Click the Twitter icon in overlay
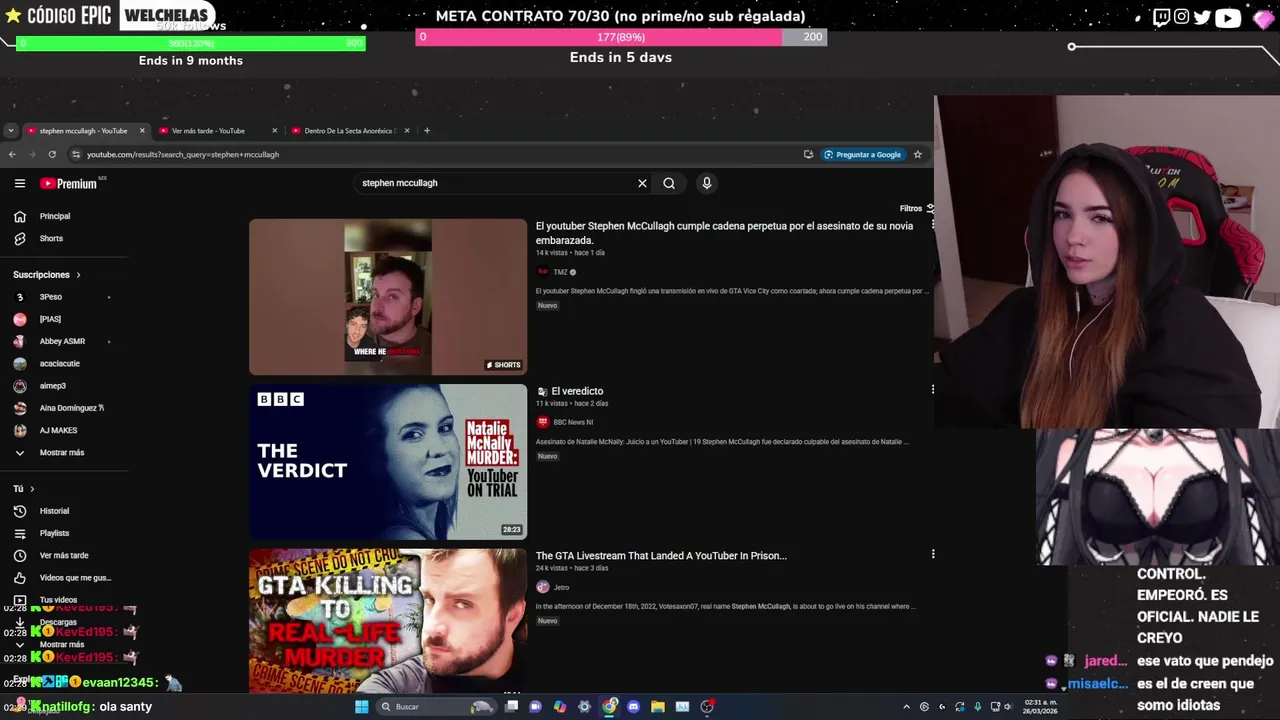This screenshot has width=1280, height=720. click(x=1202, y=17)
